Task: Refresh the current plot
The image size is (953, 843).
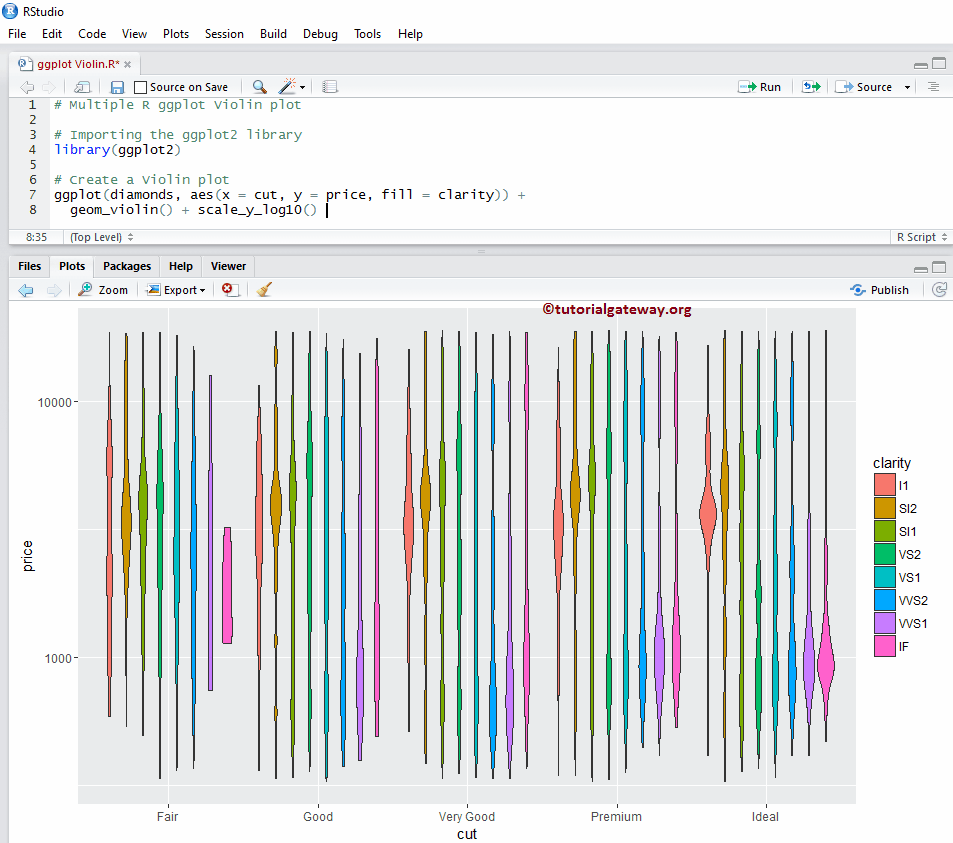Action: click(939, 289)
